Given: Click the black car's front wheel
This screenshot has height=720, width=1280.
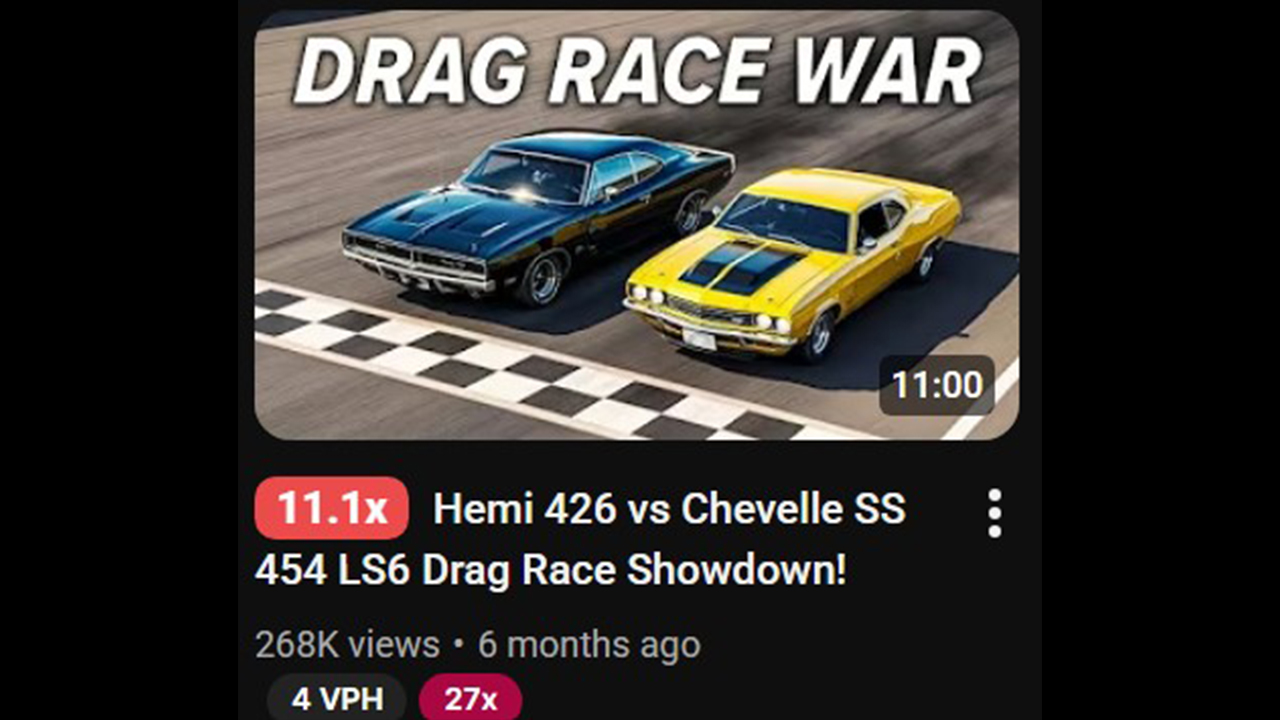Looking at the screenshot, I should tap(543, 277).
